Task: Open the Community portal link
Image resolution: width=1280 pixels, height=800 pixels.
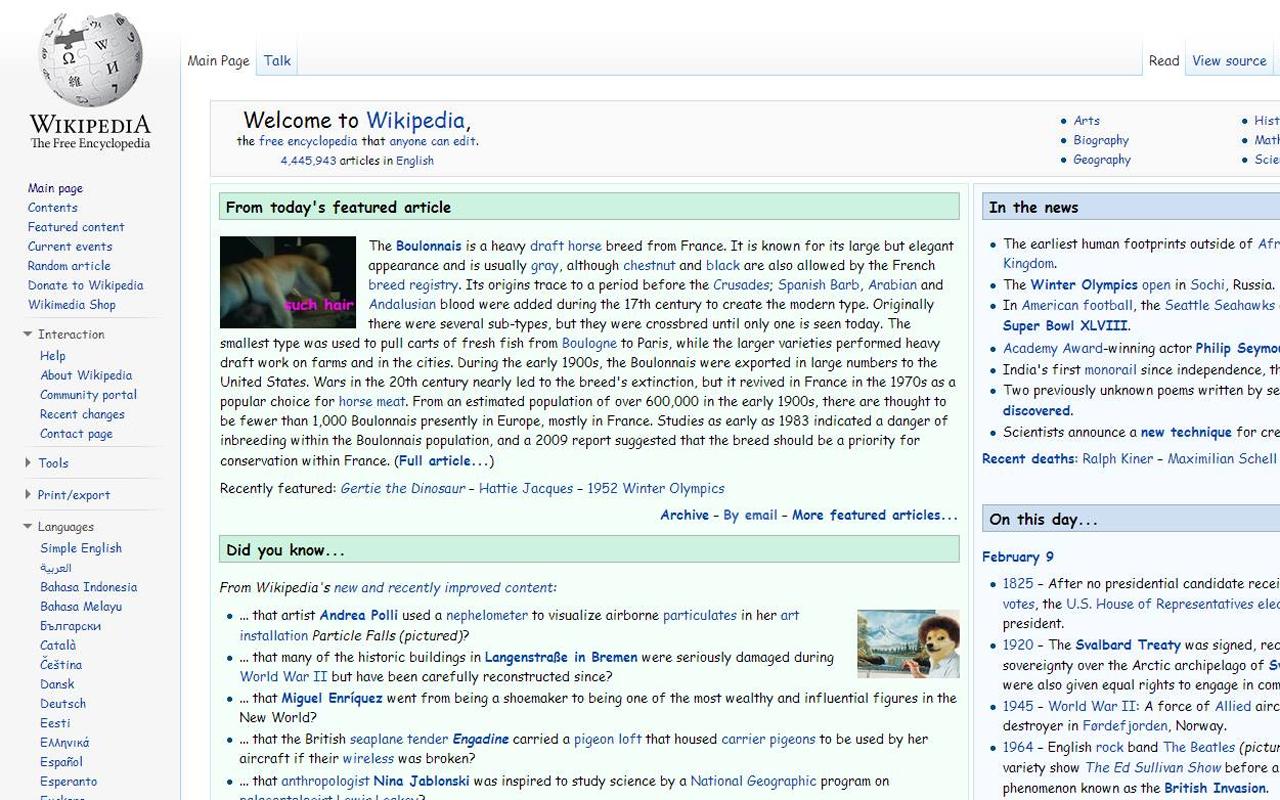Action: point(88,395)
